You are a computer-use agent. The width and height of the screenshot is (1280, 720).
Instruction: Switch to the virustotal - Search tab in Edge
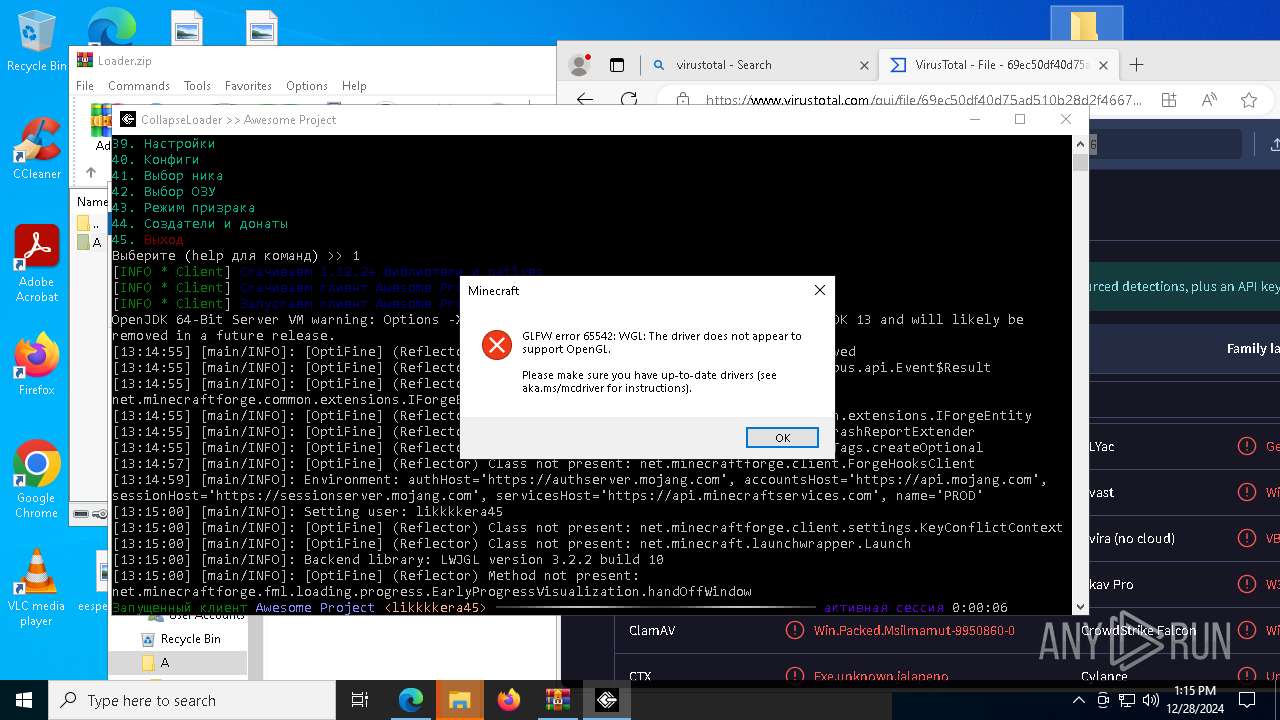[x=760, y=65]
